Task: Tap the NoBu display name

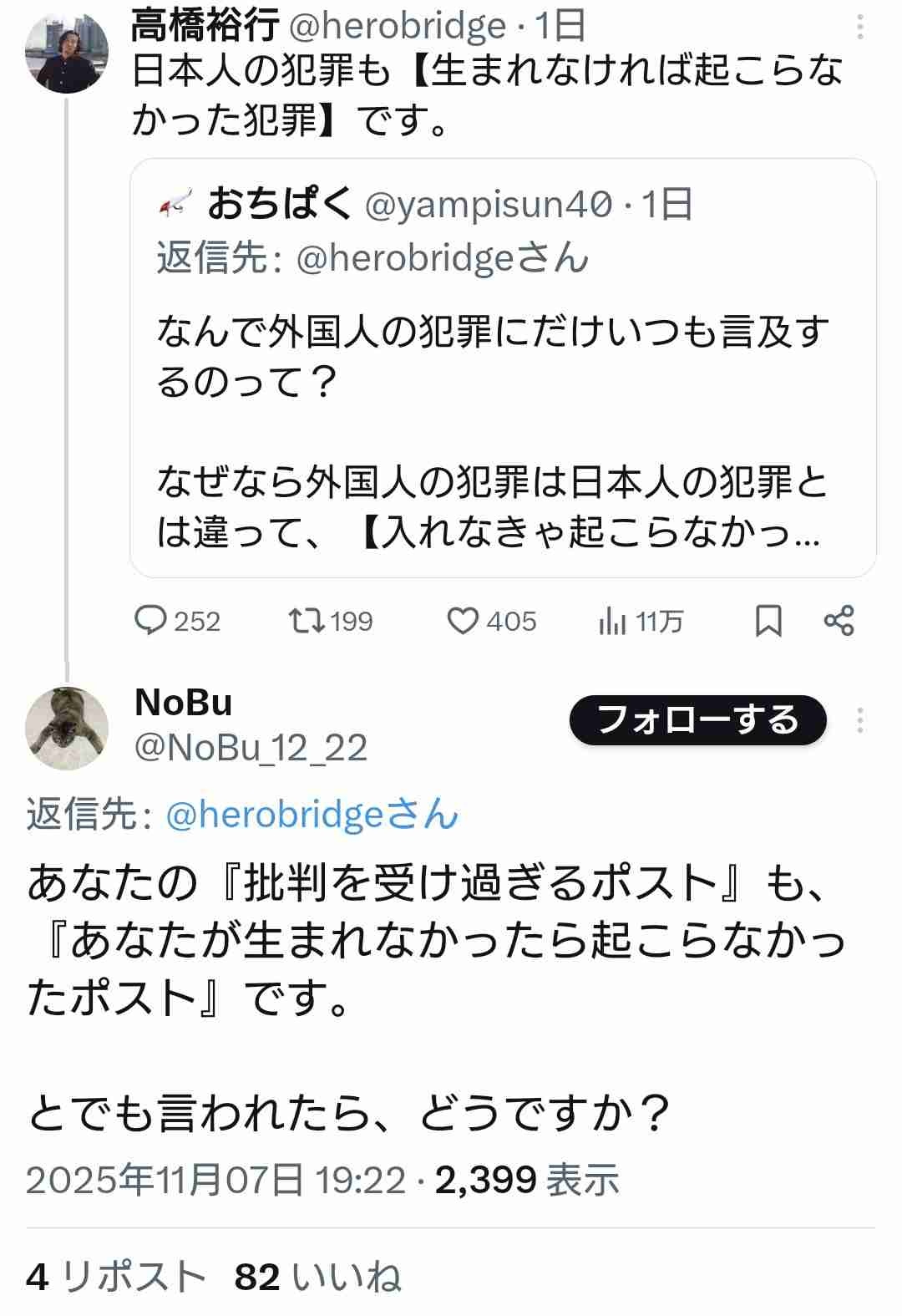Action: click(184, 703)
